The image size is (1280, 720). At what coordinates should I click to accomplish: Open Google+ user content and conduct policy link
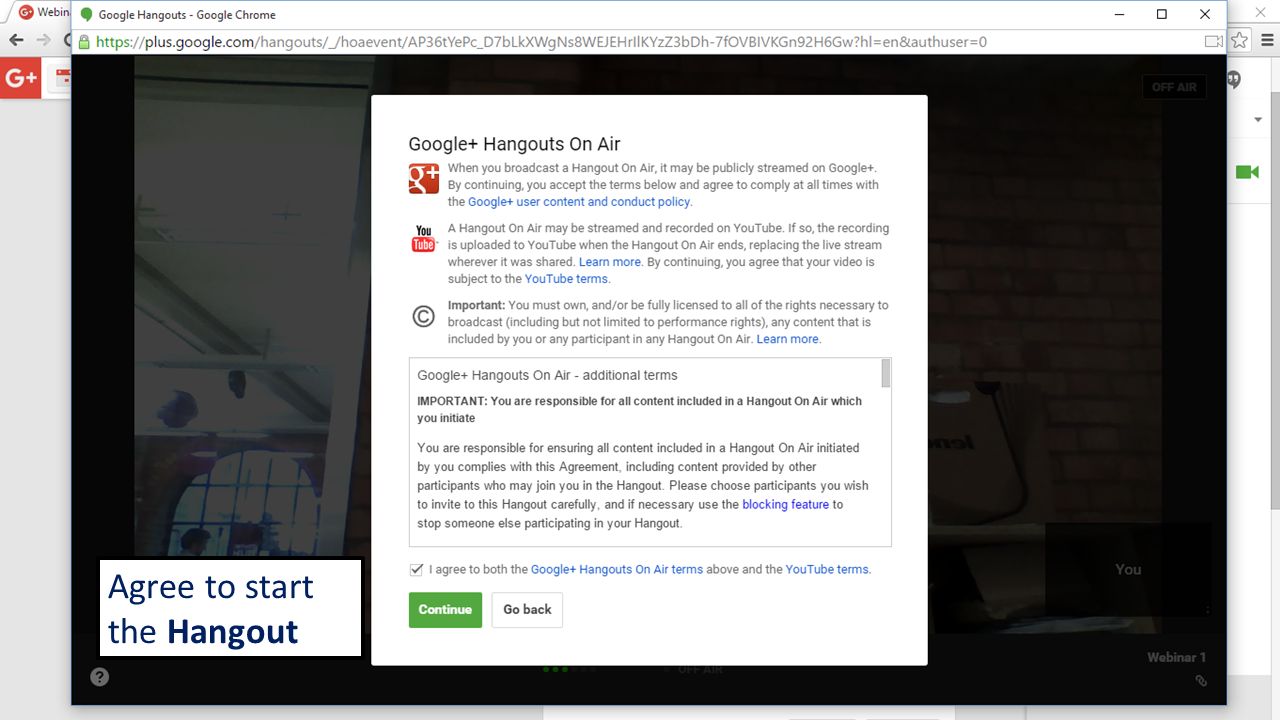click(x=579, y=202)
